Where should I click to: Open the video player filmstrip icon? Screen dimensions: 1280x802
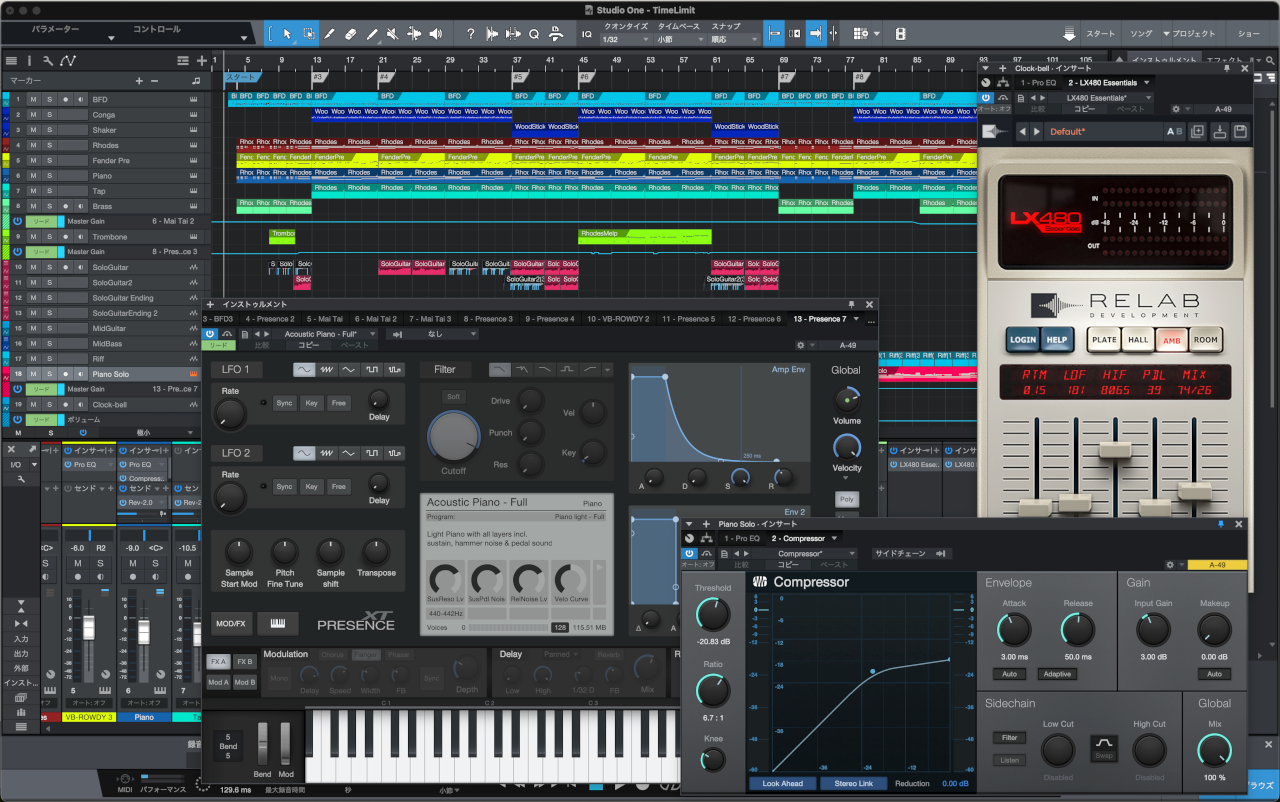coord(901,34)
